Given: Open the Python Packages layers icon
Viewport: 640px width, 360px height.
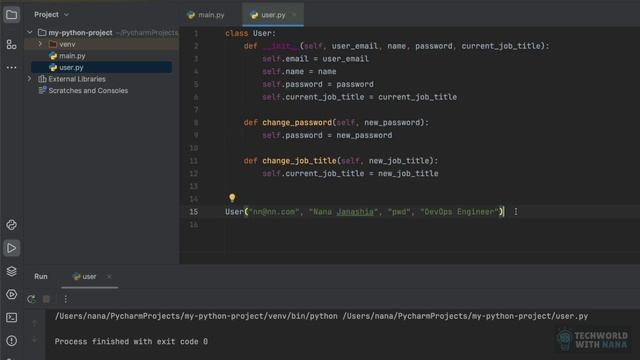Looking at the screenshot, I should coord(11,271).
